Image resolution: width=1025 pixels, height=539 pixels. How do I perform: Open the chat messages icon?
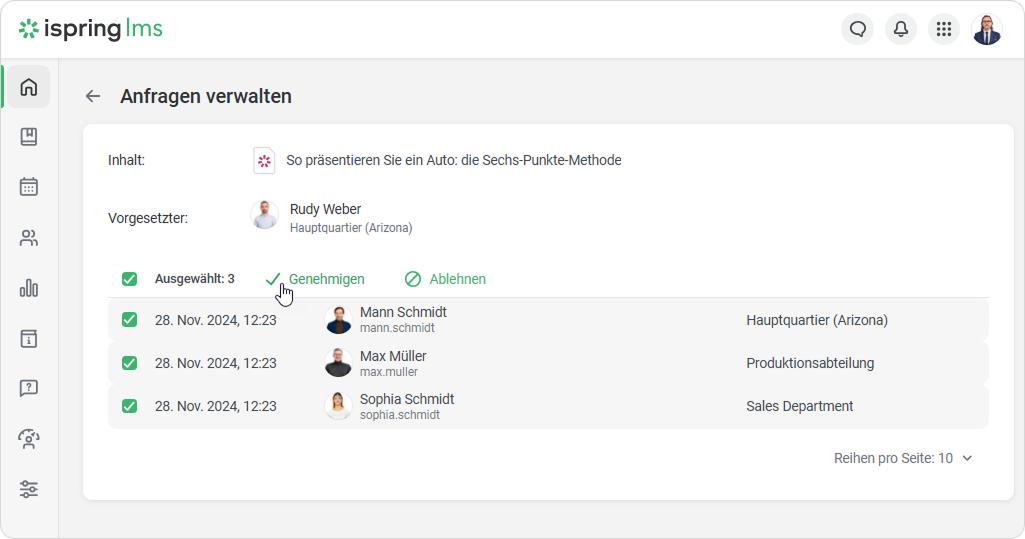[x=857, y=29]
